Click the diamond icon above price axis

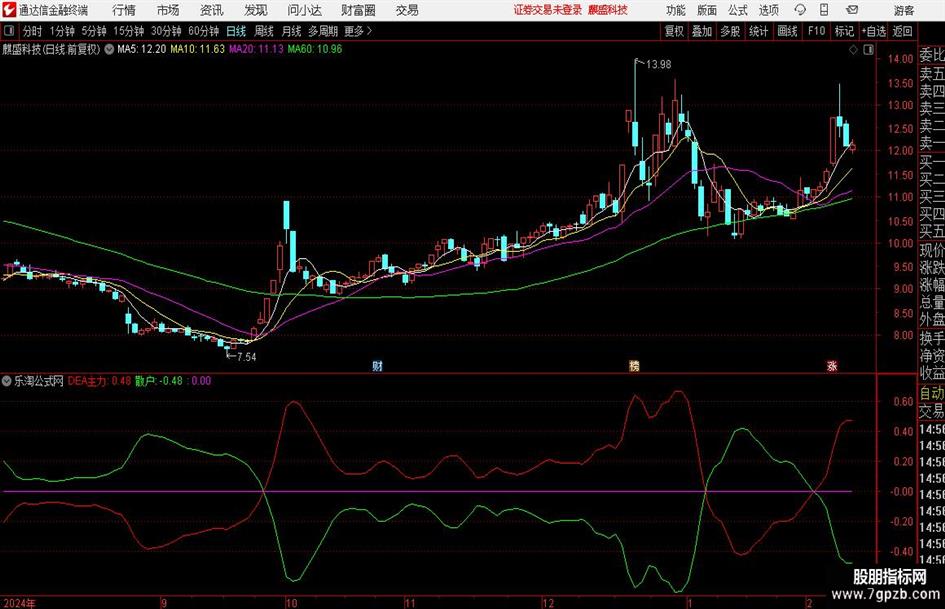853,50
